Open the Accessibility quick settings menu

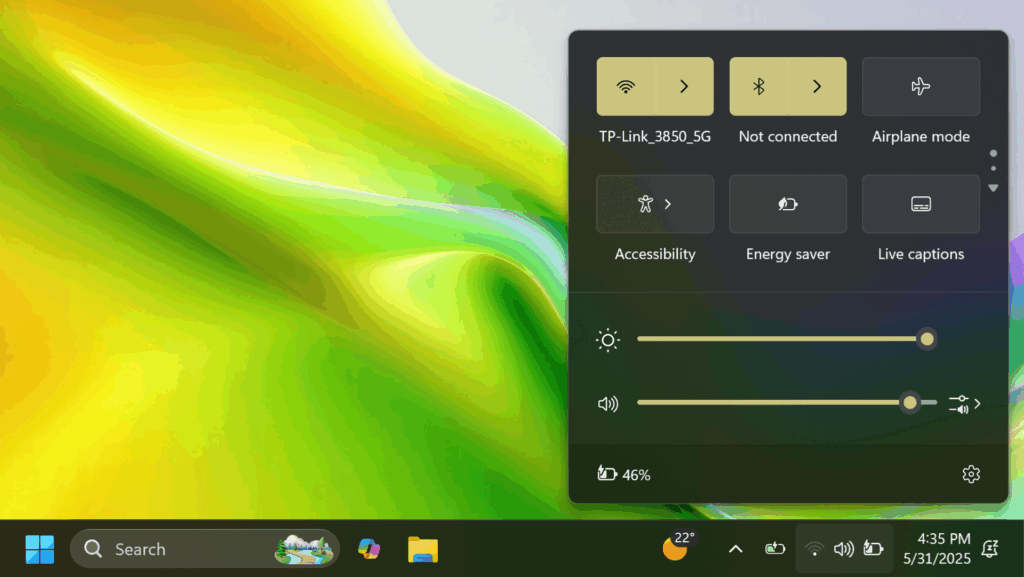point(655,204)
